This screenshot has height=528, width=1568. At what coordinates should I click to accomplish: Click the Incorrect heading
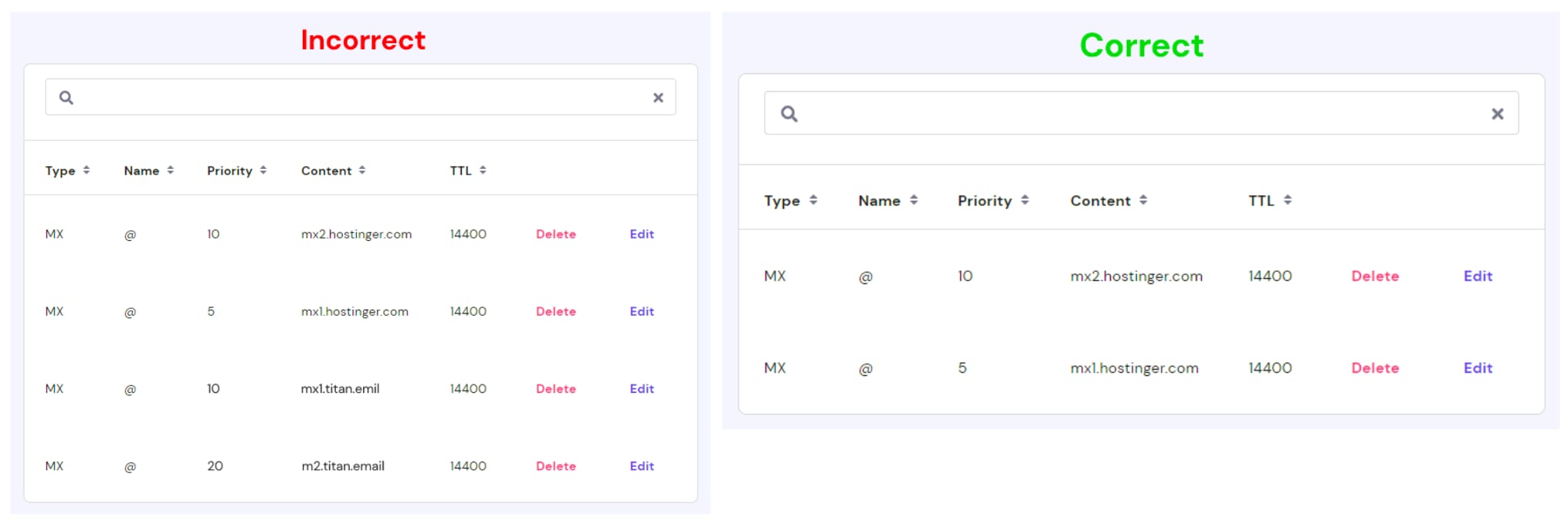[363, 39]
